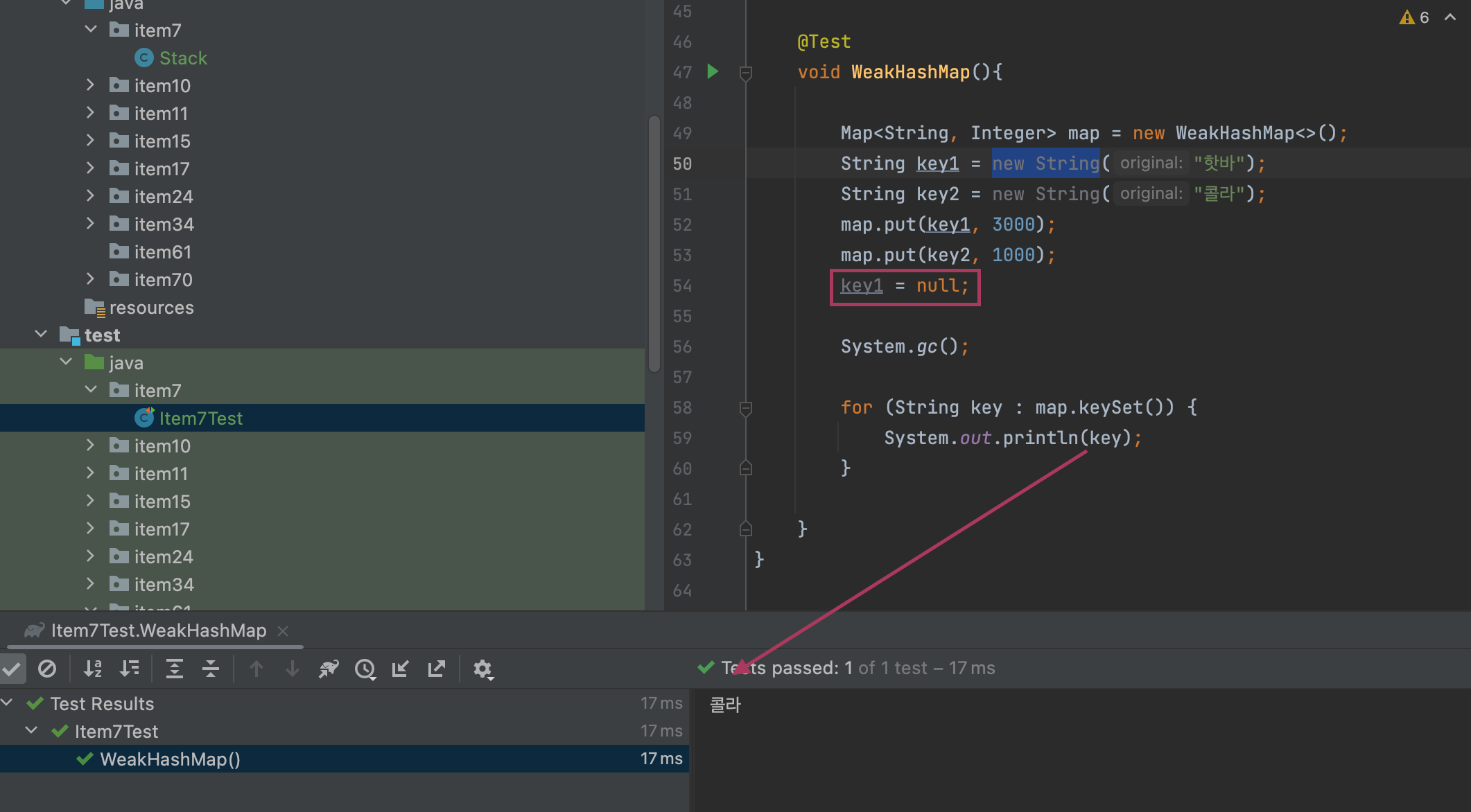Open test history clock icon

[365, 669]
